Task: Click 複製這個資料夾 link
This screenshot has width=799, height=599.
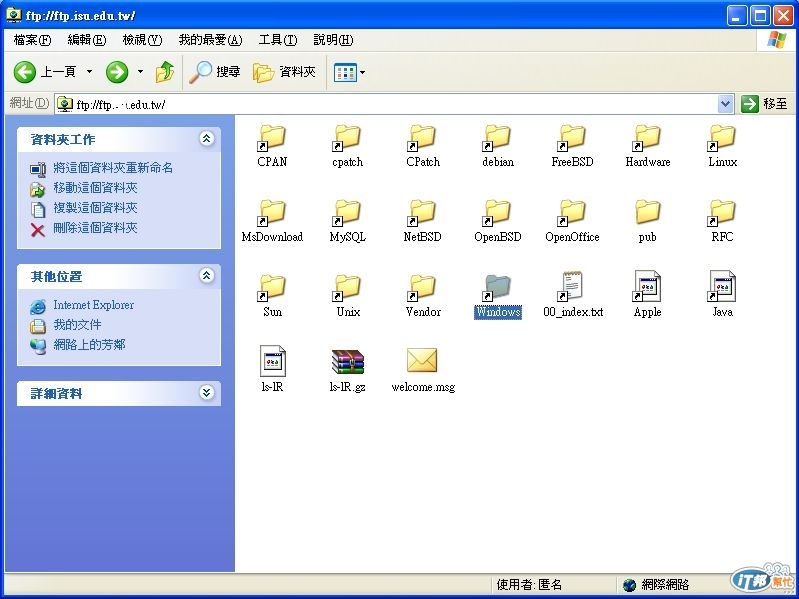Action: tap(95, 208)
